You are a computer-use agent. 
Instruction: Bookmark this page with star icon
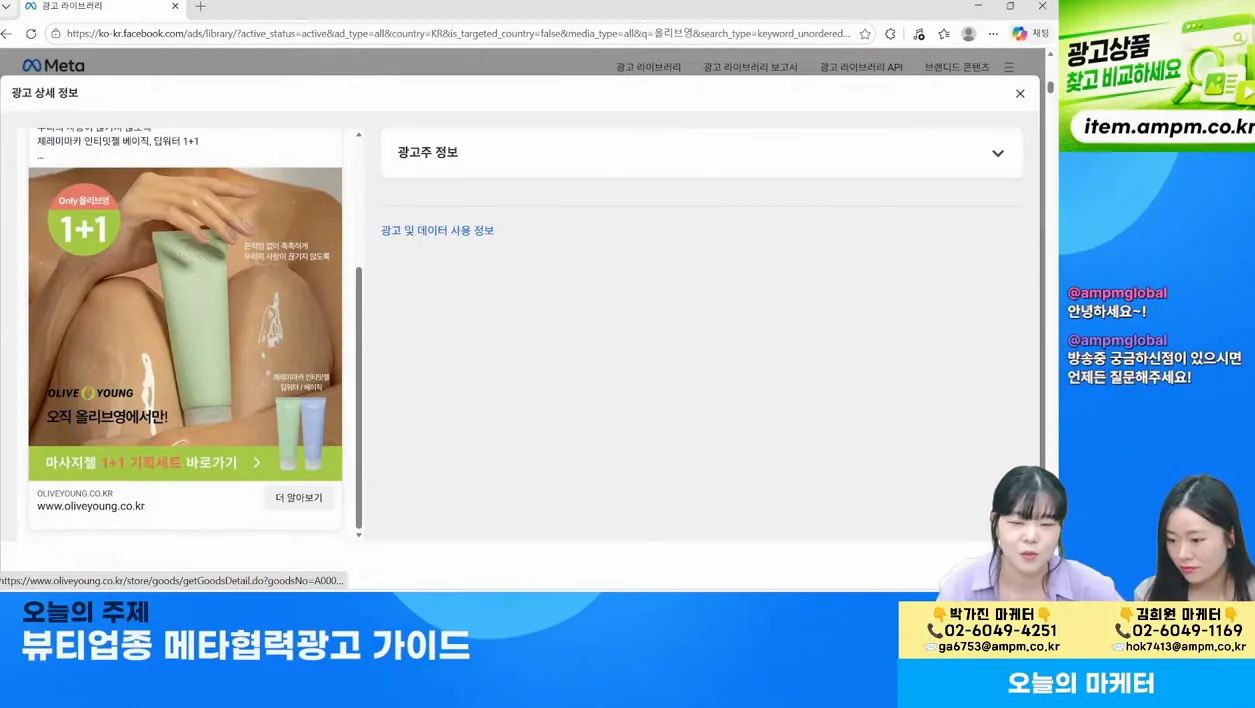(x=865, y=33)
